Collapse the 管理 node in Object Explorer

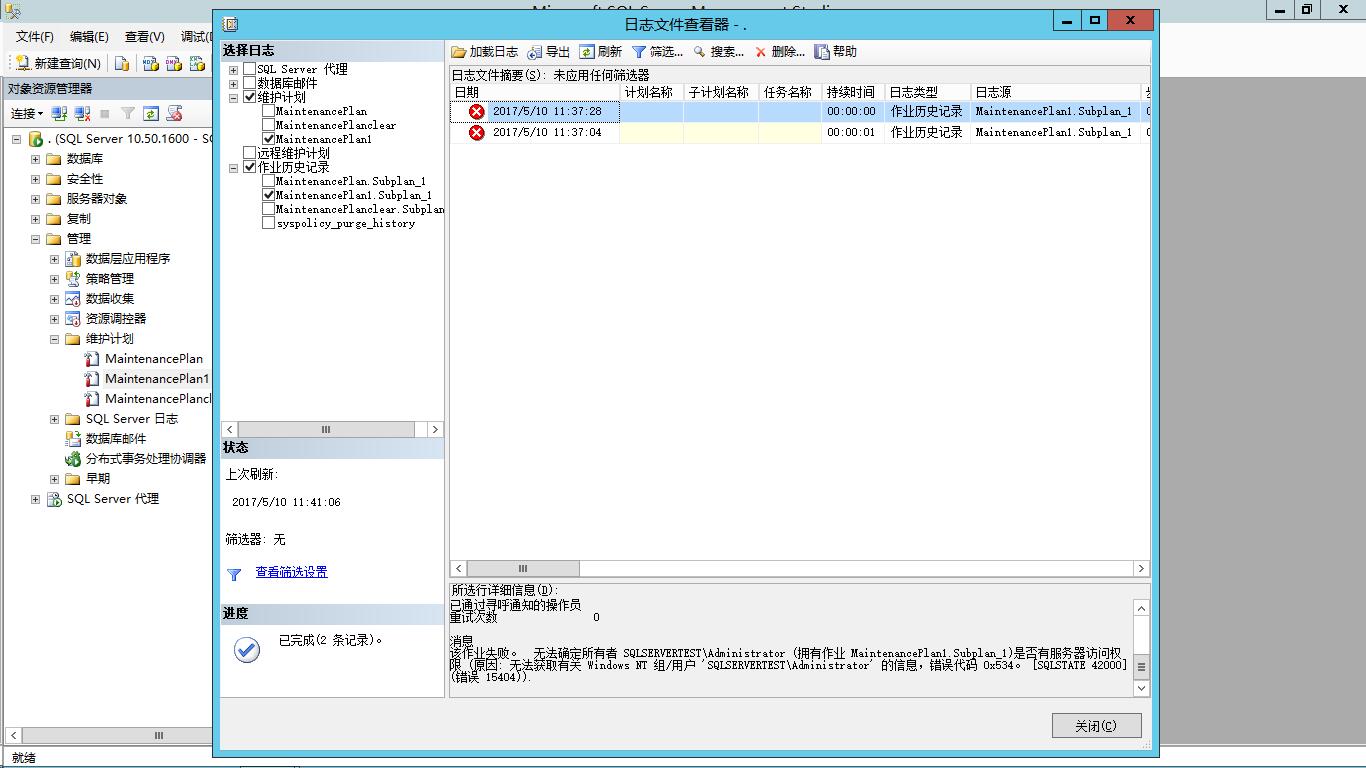pyautogui.click(x=35, y=239)
